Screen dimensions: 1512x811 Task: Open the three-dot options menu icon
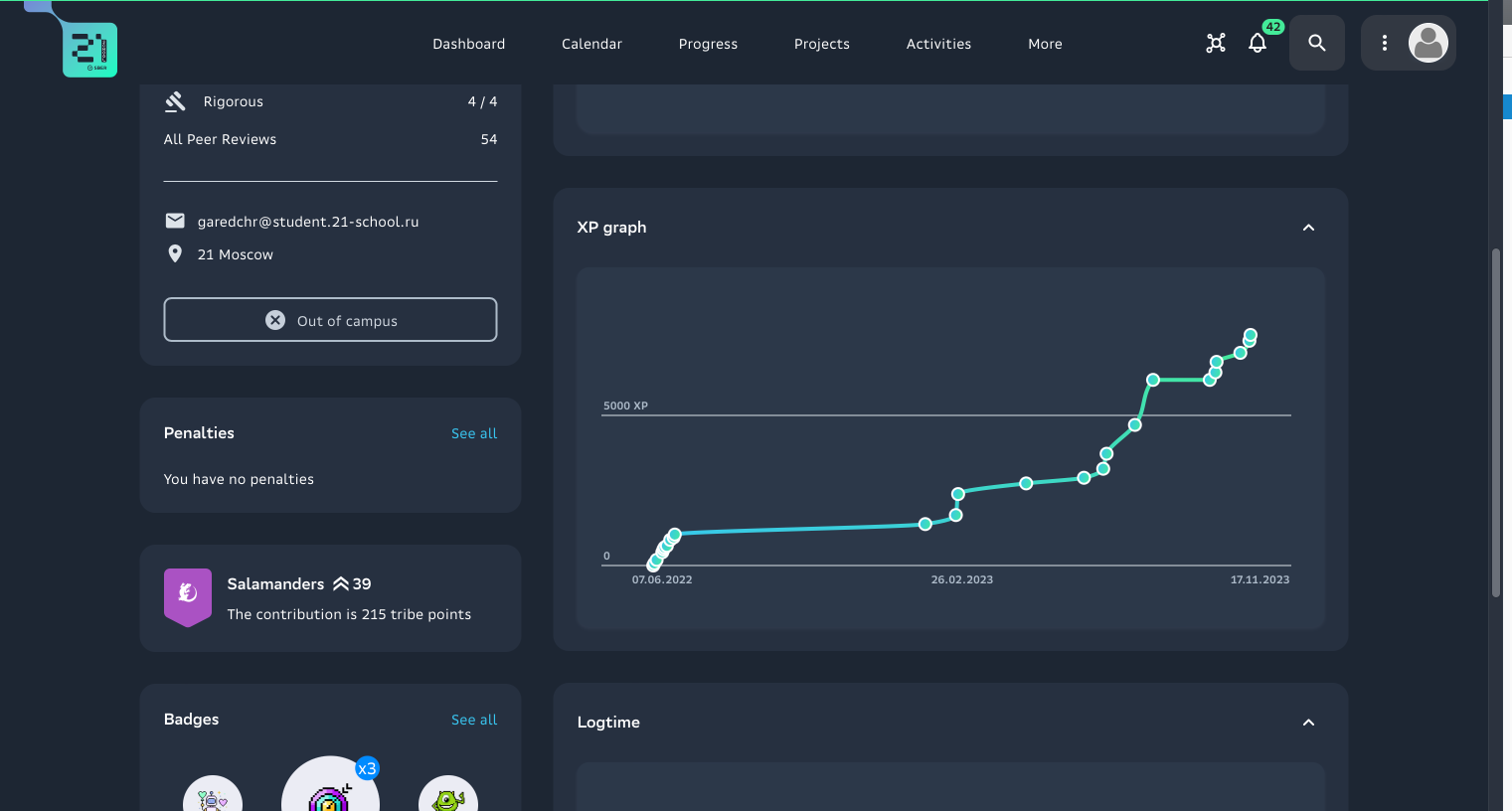1385,44
